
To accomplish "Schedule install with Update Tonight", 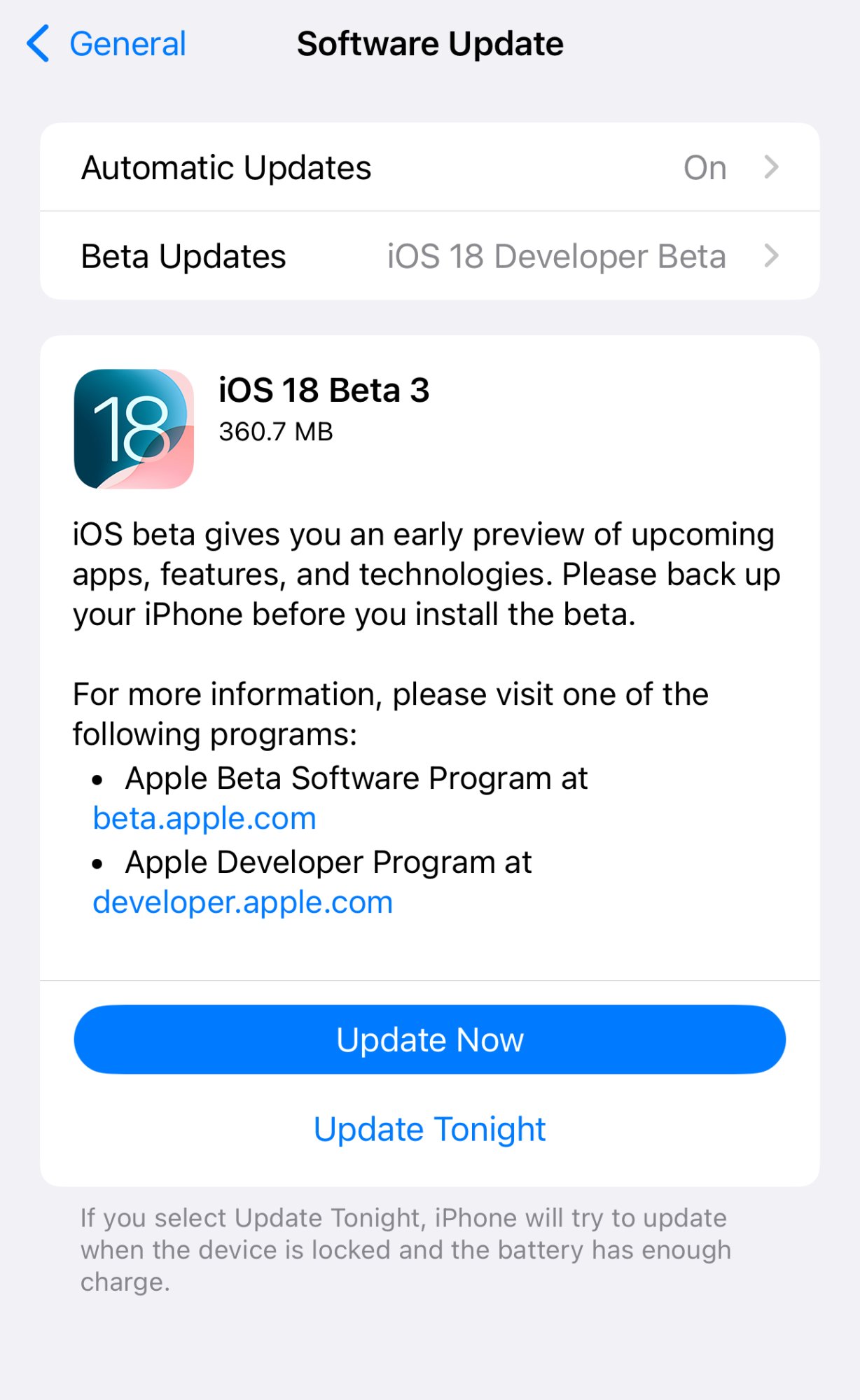I will tap(430, 1129).
